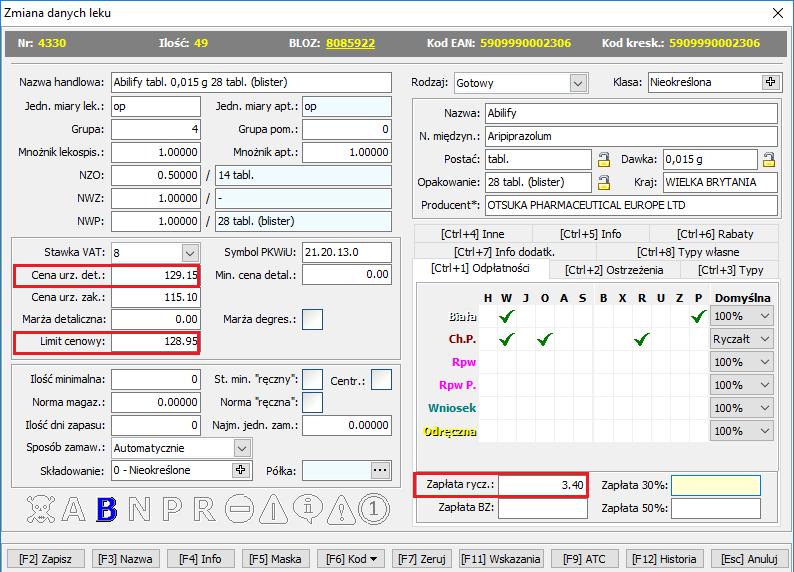Switch to the [Ctrl+4] Inne tab

(x=473, y=234)
